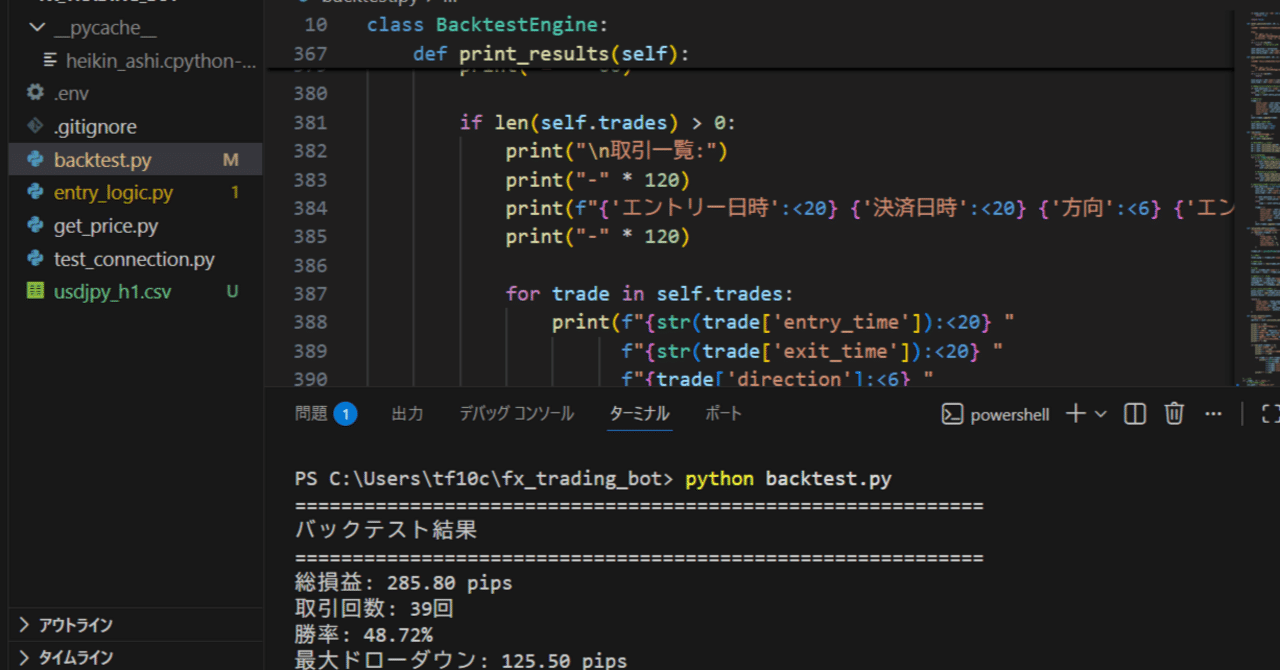This screenshot has height=670, width=1280.
Task: Select the powershell terminal entry
Action: pos(1000,413)
